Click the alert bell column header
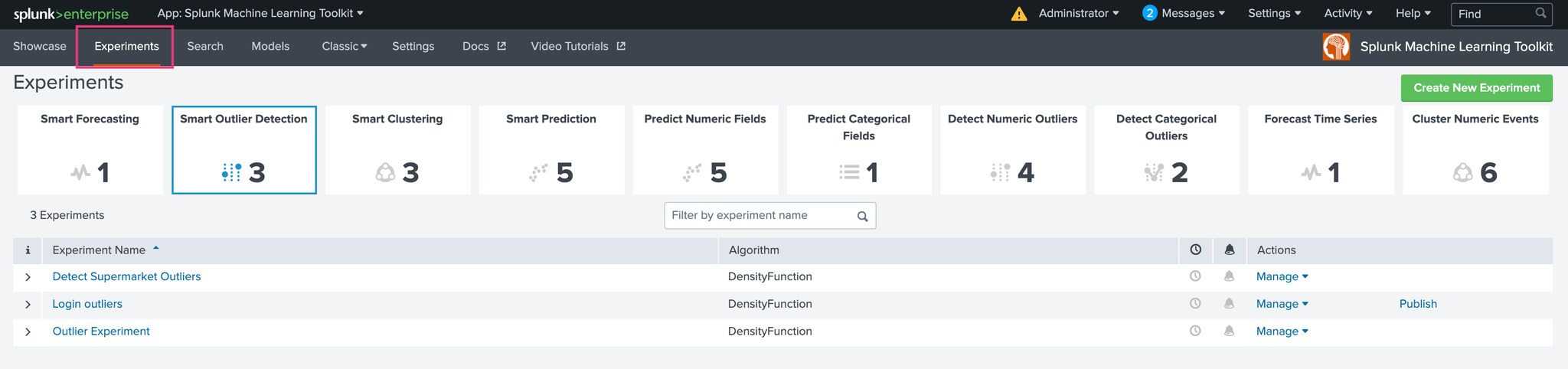This screenshot has width=1568, height=369. tap(1230, 250)
